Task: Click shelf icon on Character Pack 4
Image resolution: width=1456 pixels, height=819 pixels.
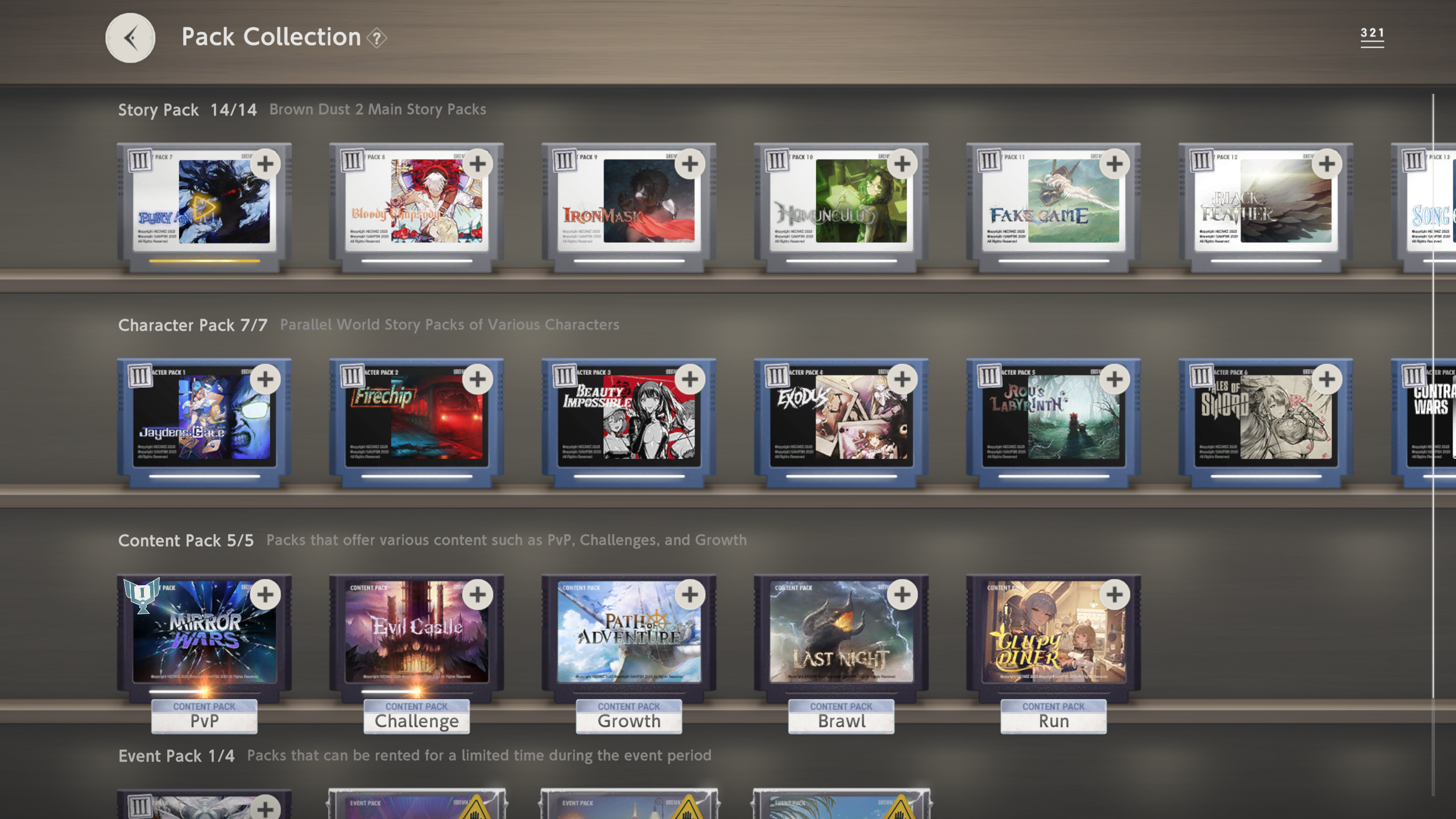Action: click(777, 376)
